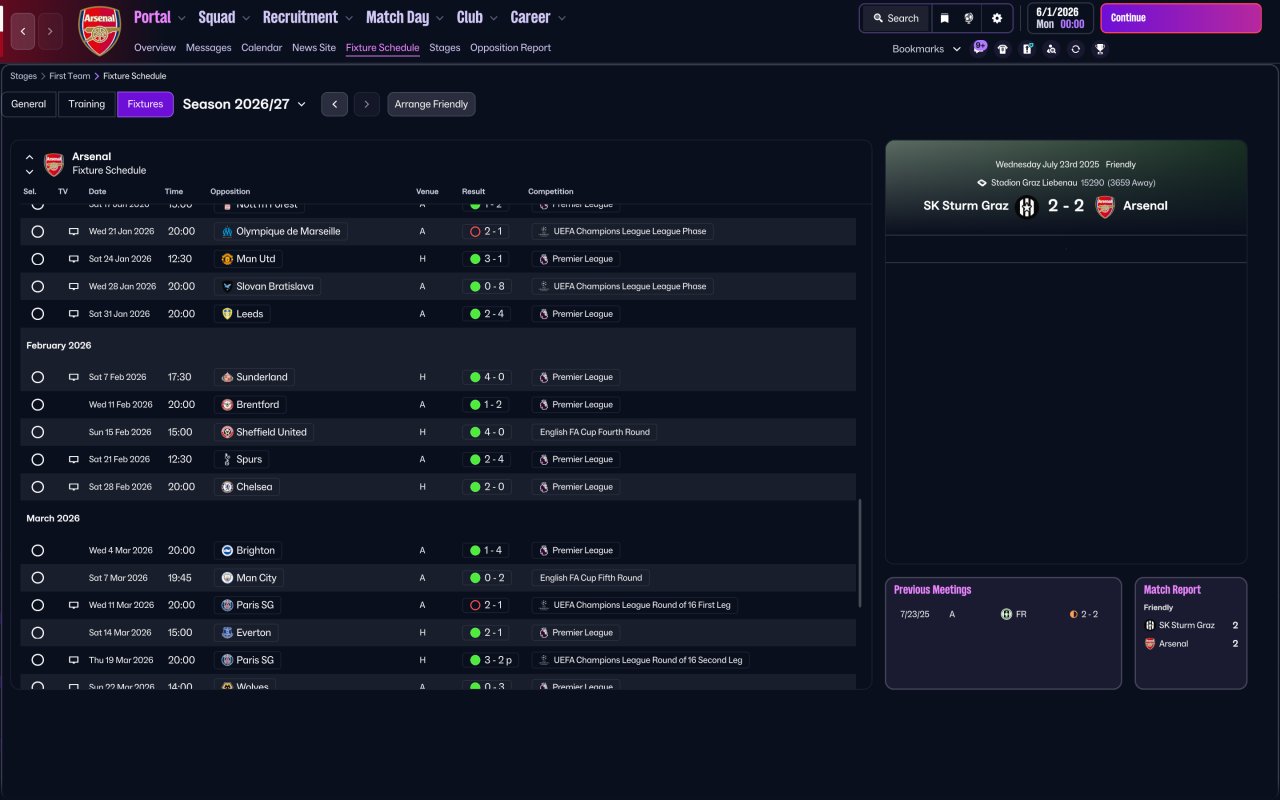Open the messages icon with 9+ badge
Viewport: 1280px width, 800px height.
(x=979, y=48)
